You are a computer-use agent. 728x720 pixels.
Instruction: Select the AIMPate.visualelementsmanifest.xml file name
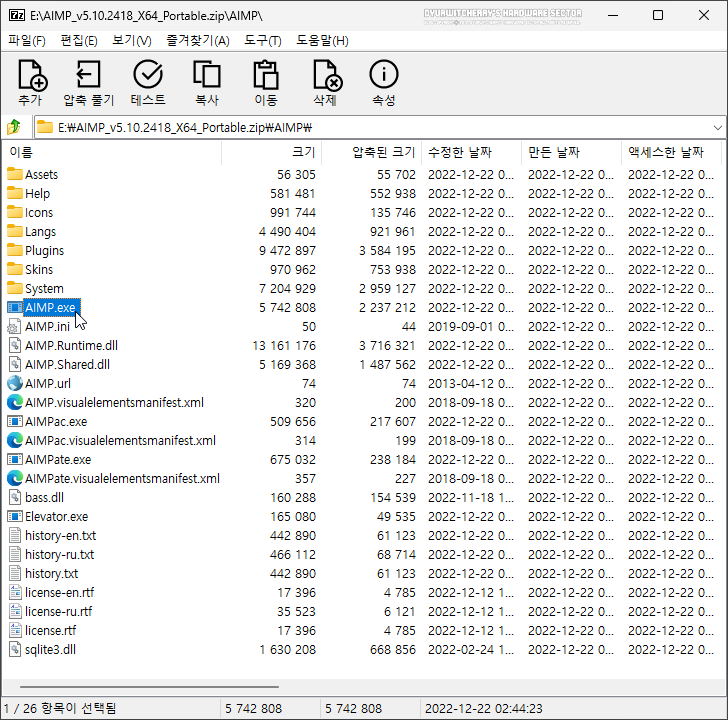122,479
